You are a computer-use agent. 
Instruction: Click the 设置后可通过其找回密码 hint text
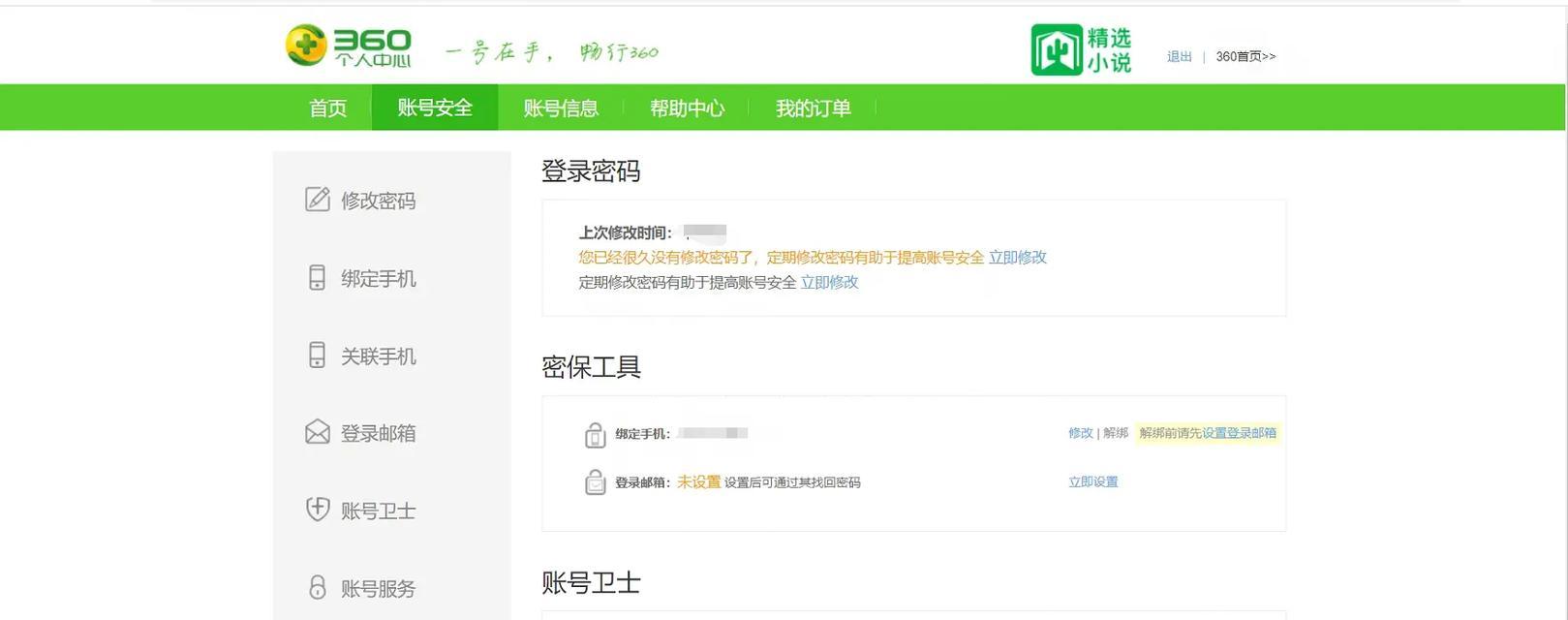(792, 482)
